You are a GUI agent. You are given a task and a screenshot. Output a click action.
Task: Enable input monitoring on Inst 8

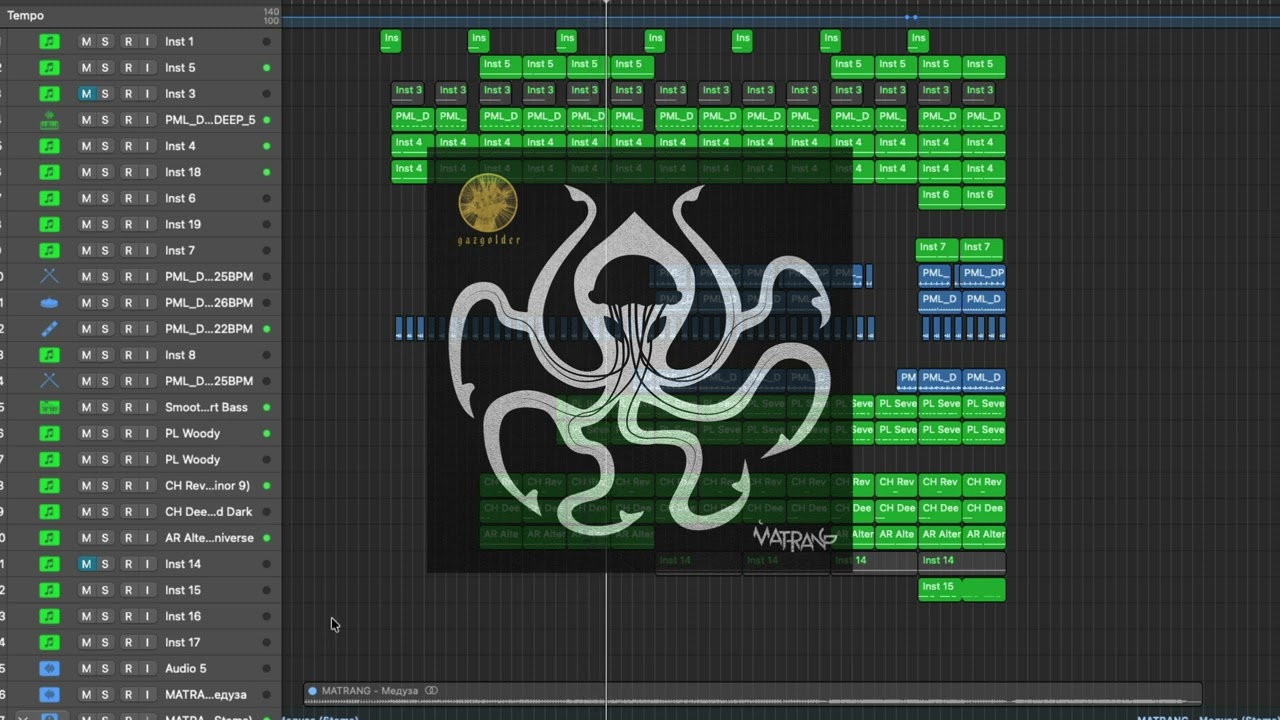pyautogui.click(x=147, y=355)
